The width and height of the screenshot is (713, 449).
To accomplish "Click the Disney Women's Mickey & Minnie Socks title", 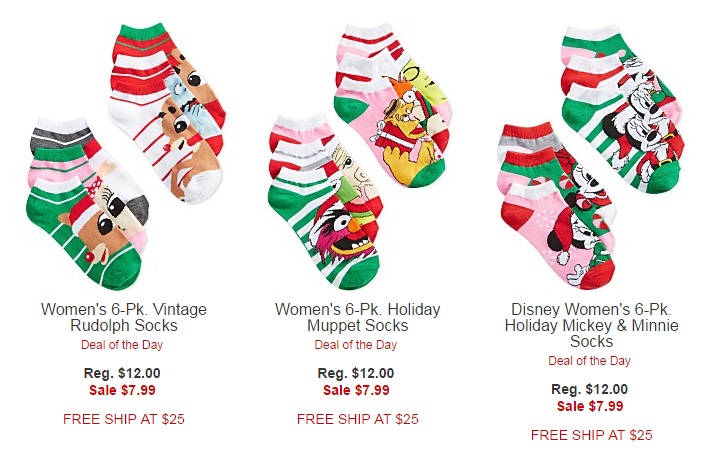I will (591, 325).
